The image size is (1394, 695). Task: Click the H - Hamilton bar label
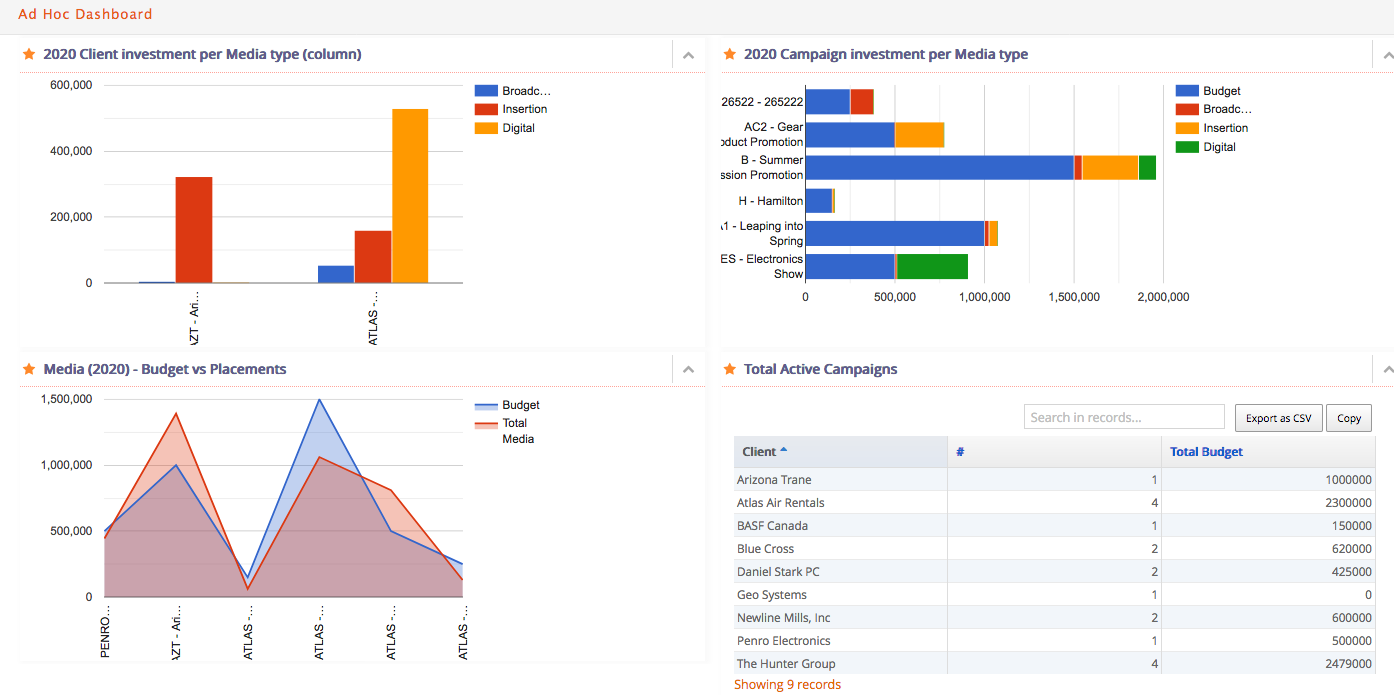(770, 201)
